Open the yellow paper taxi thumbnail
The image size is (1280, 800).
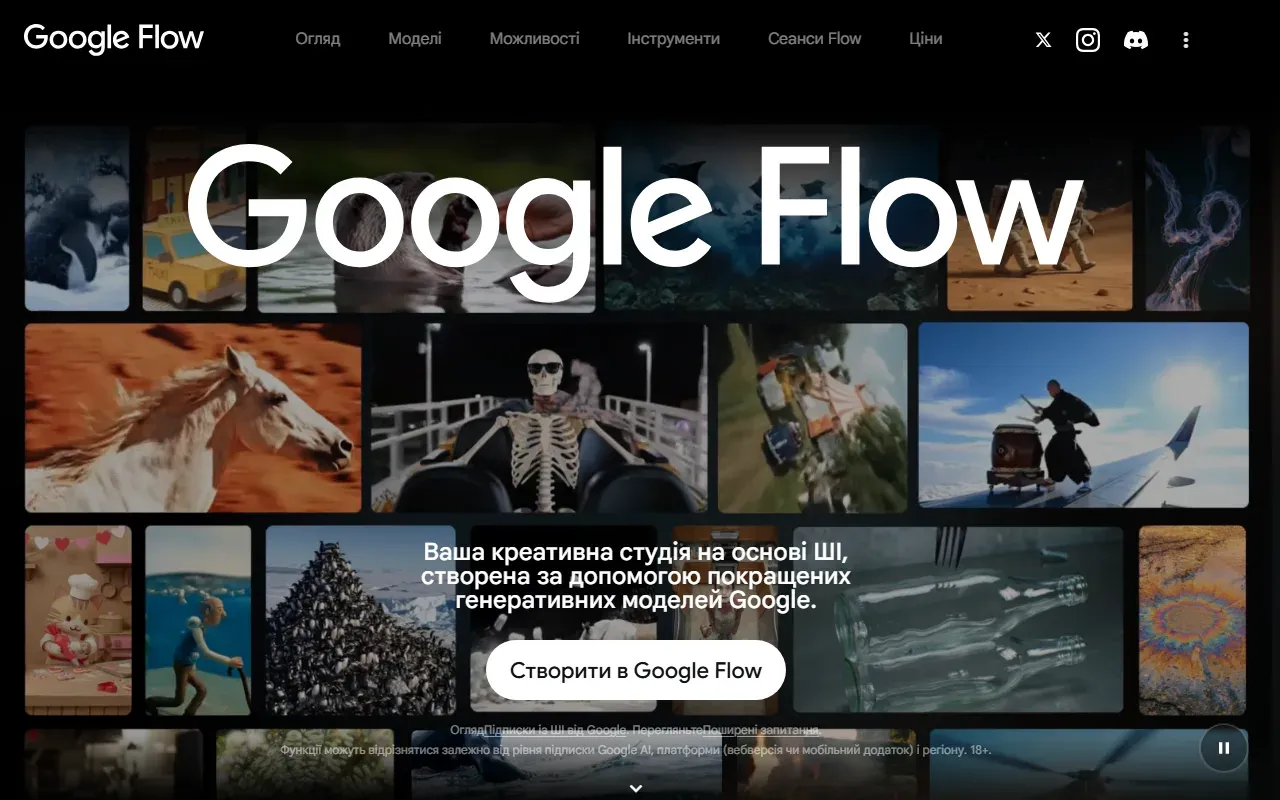coord(194,219)
